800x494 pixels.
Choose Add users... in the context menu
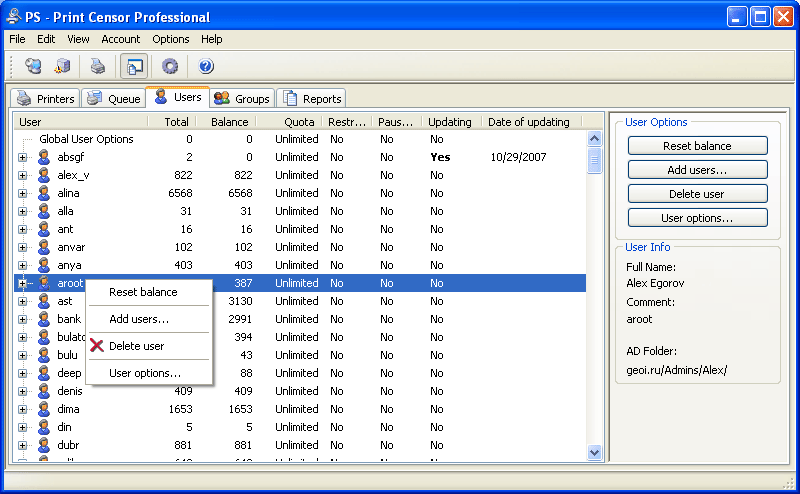[149, 319]
